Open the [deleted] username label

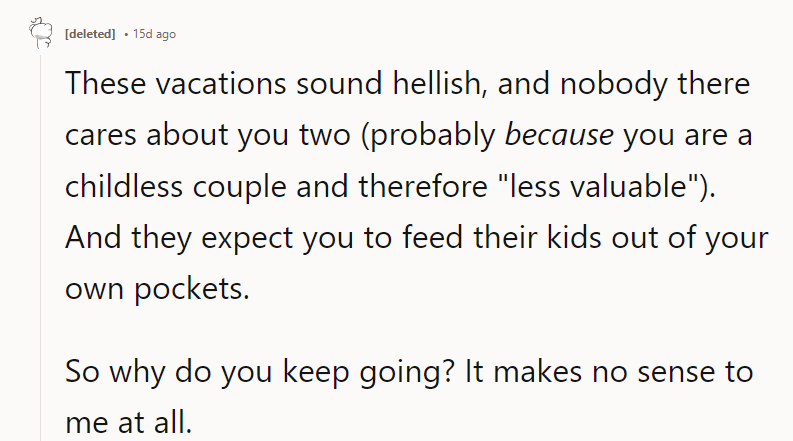90,34
